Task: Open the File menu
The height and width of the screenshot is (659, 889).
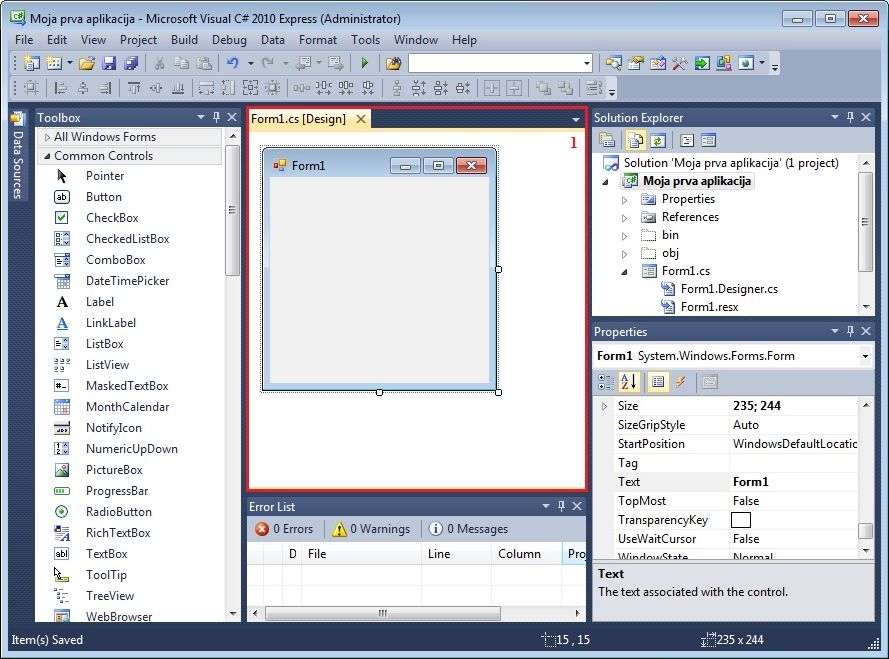Action: [x=24, y=40]
